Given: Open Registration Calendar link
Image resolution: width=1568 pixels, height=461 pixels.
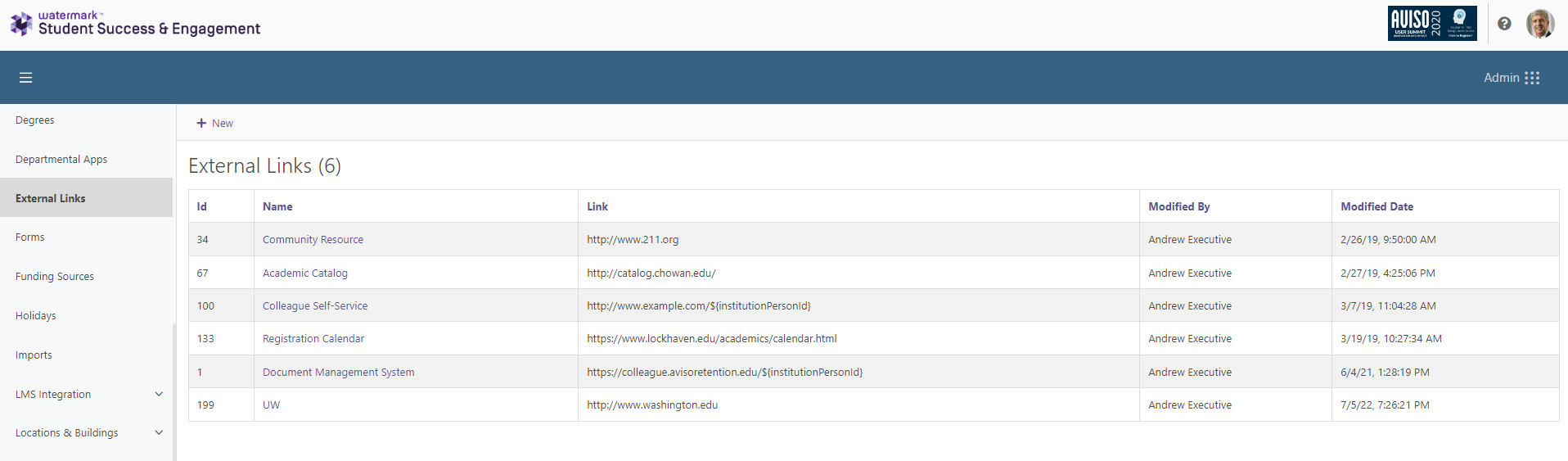Looking at the screenshot, I should (x=313, y=339).
